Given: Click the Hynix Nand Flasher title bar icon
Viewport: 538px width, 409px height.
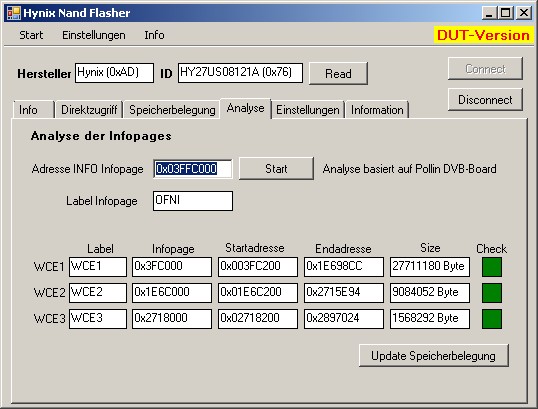Looking at the screenshot, I should [13, 13].
